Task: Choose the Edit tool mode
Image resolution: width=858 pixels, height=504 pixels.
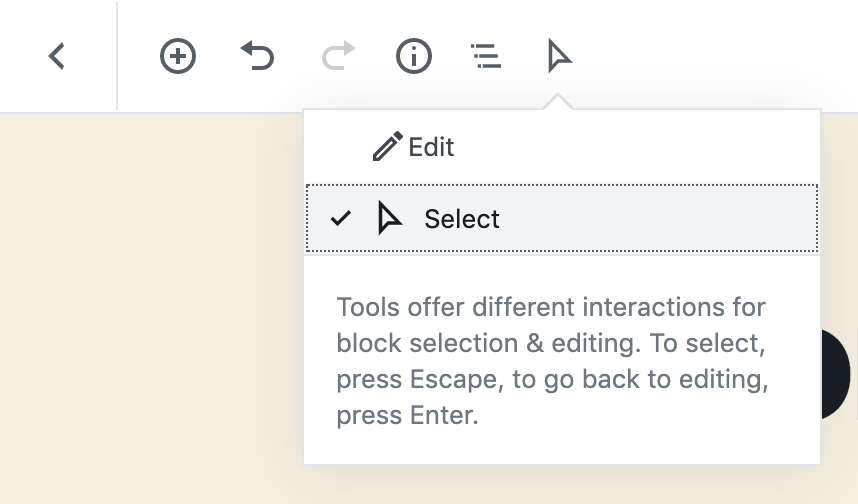Action: pyautogui.click(x=431, y=147)
